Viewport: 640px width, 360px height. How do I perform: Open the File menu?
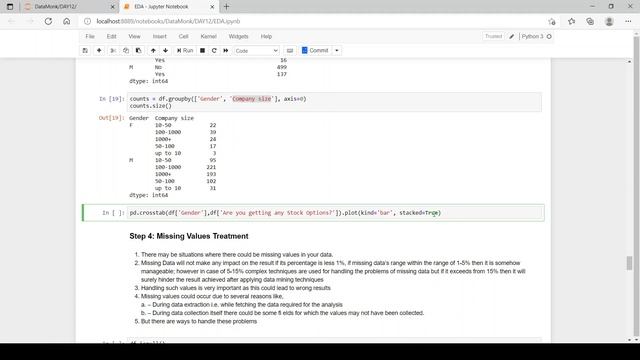90,36
